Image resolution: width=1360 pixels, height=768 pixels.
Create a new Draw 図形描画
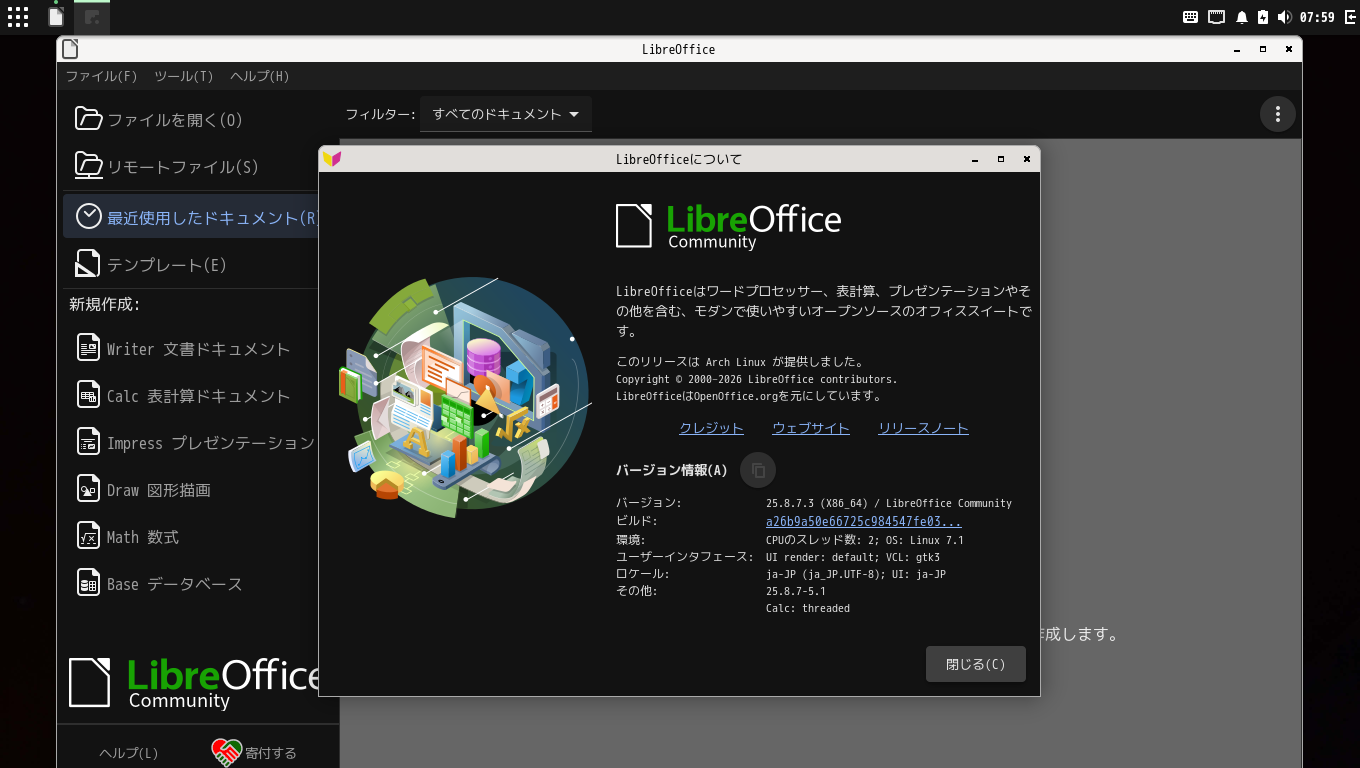click(x=159, y=490)
